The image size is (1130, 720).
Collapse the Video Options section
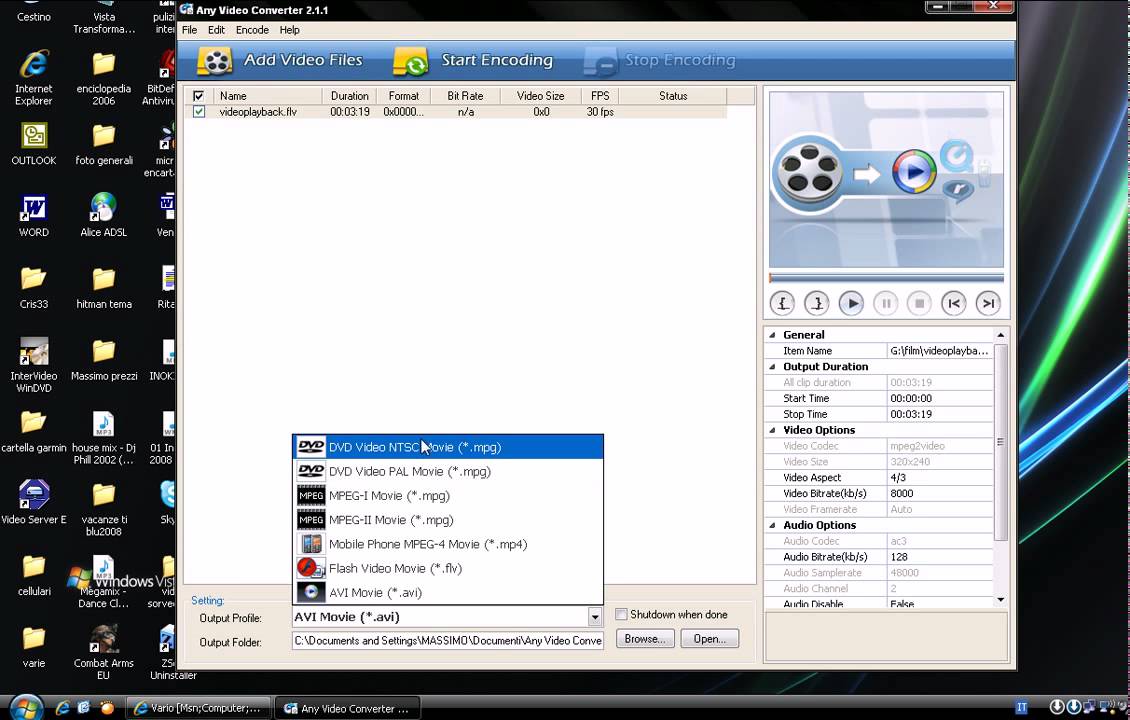[x=773, y=430]
